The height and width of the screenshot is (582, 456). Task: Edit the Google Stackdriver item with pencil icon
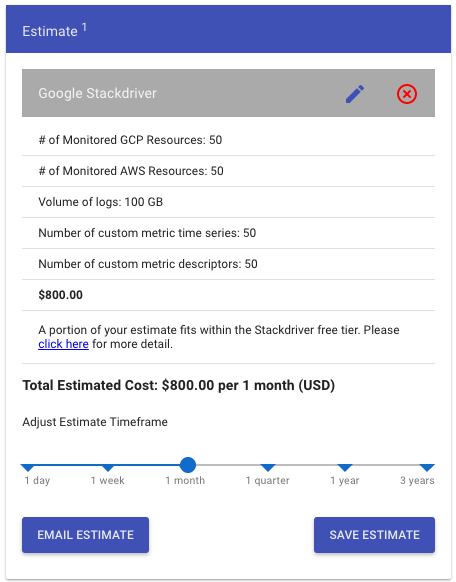pyautogui.click(x=355, y=94)
